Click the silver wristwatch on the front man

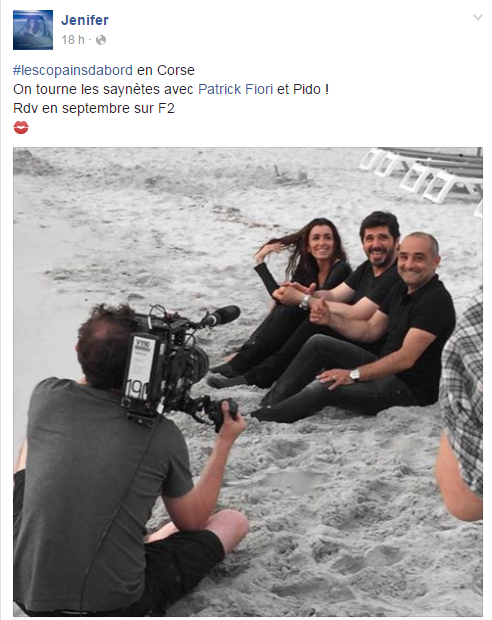click(354, 374)
